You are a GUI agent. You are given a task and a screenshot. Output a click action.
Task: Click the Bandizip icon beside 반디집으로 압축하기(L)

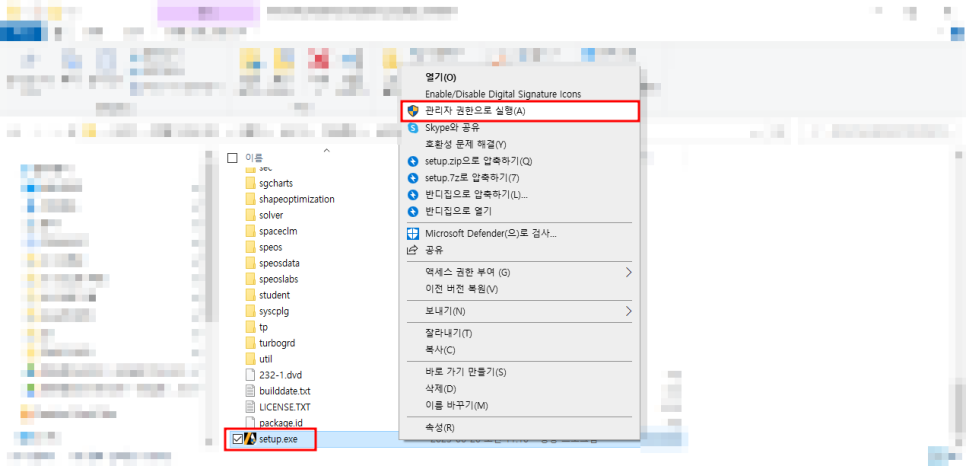click(413, 195)
